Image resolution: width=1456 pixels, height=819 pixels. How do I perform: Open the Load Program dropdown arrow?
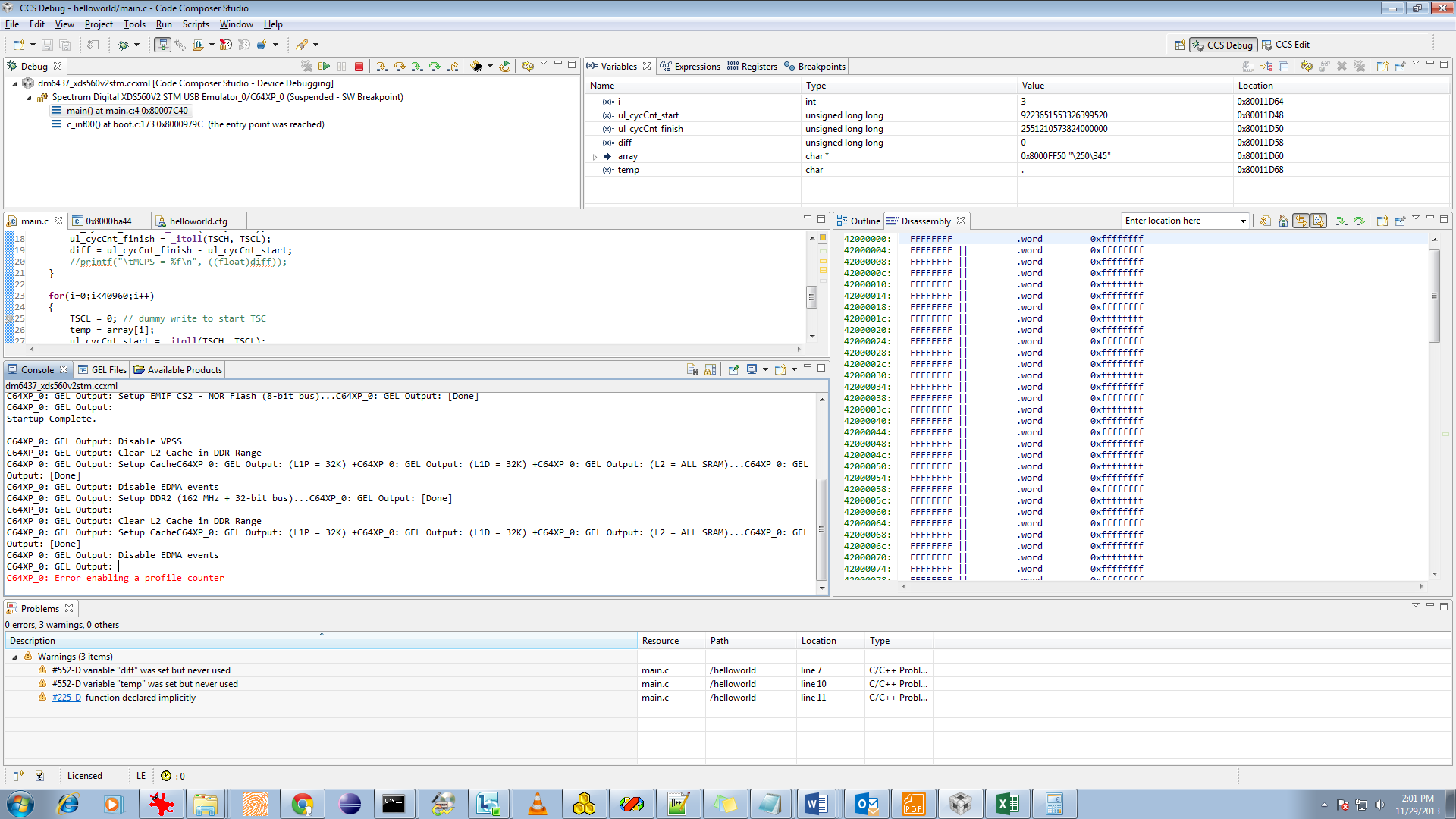click(212, 45)
